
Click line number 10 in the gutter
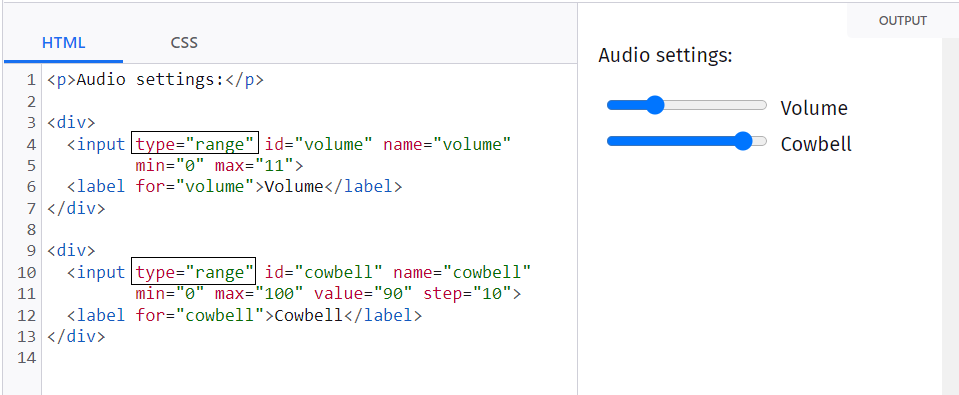[x=27, y=272]
